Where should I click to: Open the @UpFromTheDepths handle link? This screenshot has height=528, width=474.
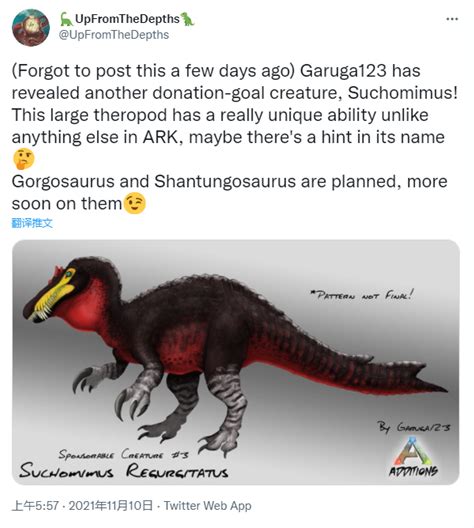pos(114,35)
